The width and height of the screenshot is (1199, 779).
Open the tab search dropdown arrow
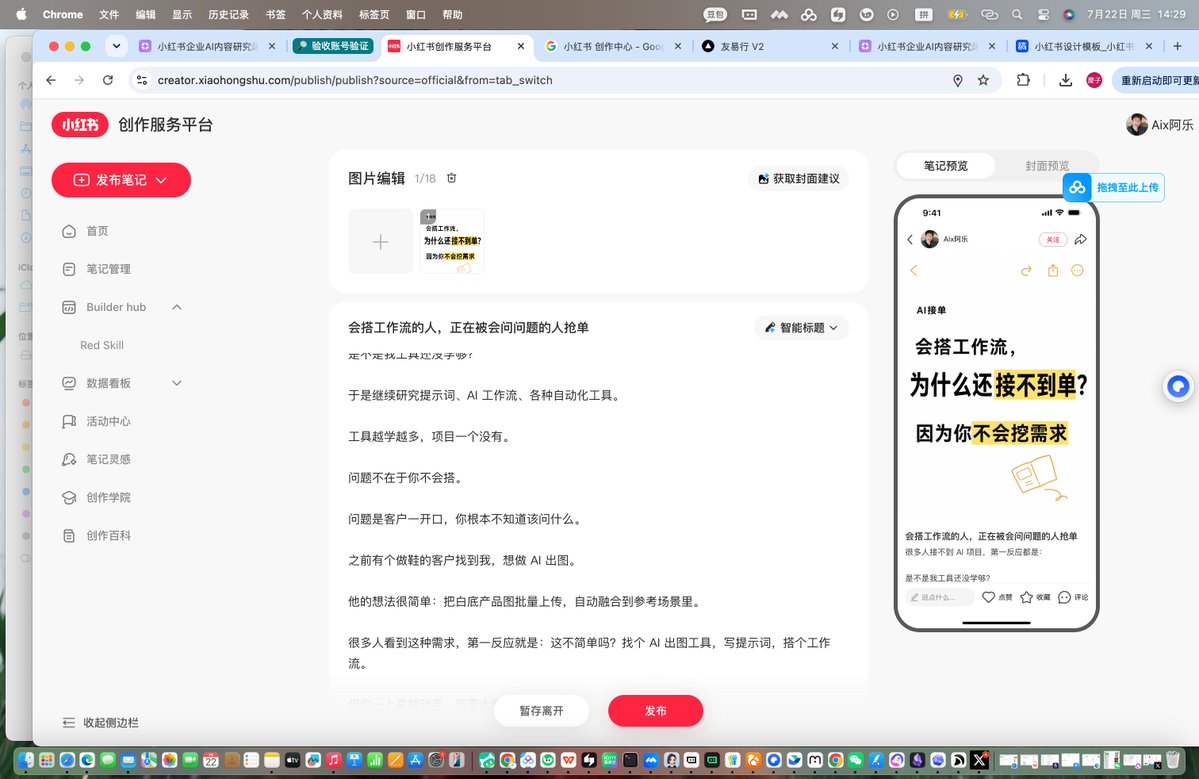pyautogui.click(x=116, y=47)
